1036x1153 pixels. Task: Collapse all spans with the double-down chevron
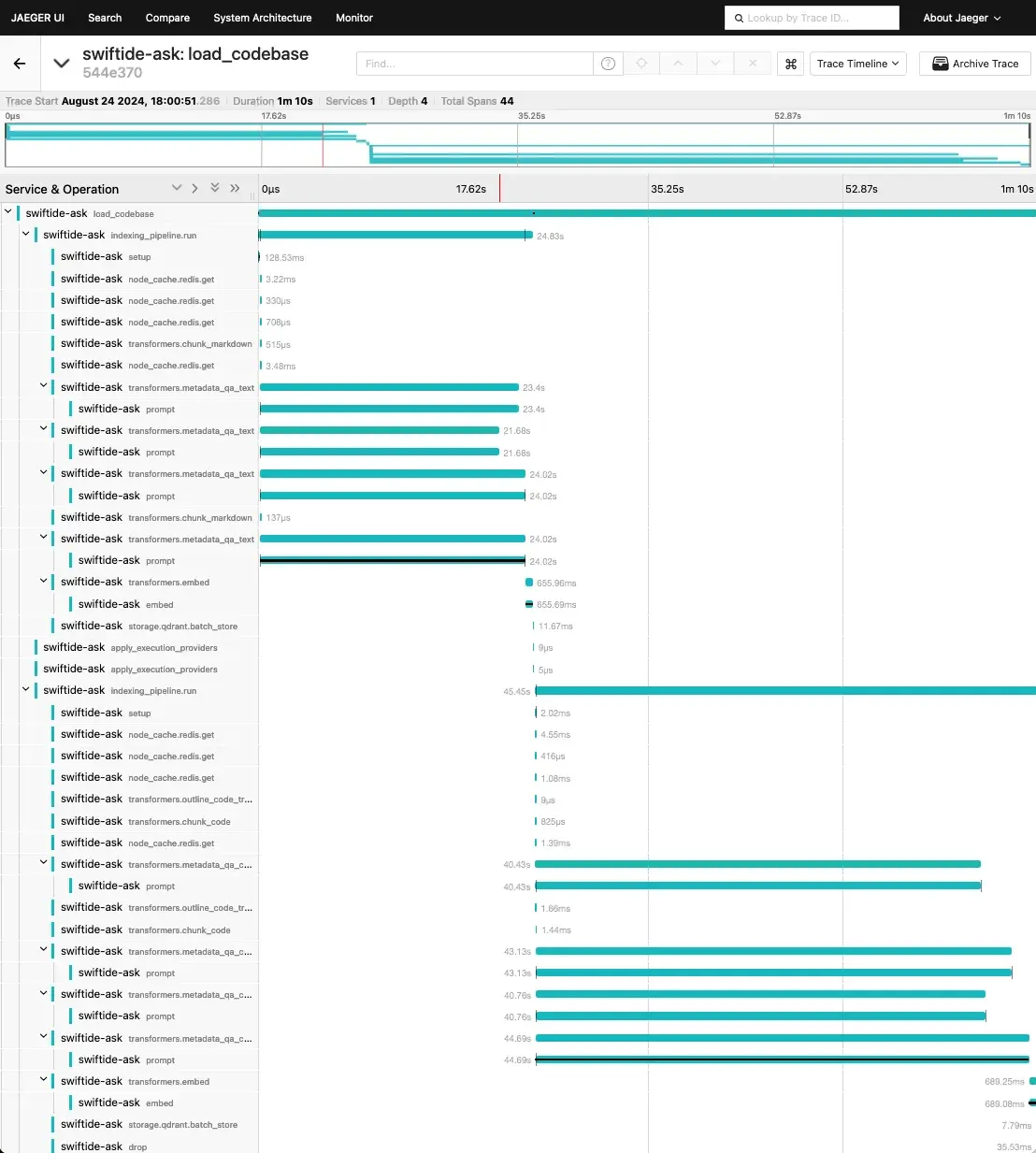215,188
